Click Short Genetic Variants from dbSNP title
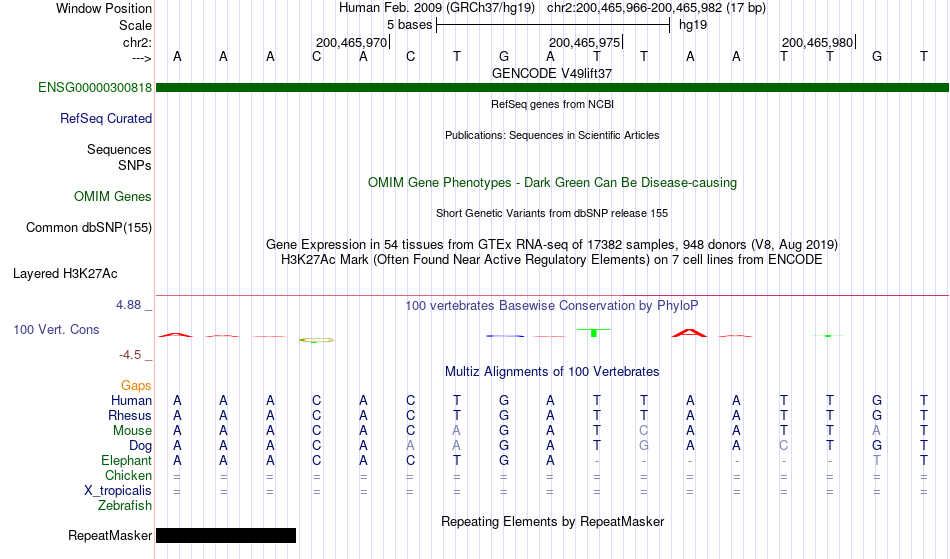This screenshot has height=559, width=950. 552,213
